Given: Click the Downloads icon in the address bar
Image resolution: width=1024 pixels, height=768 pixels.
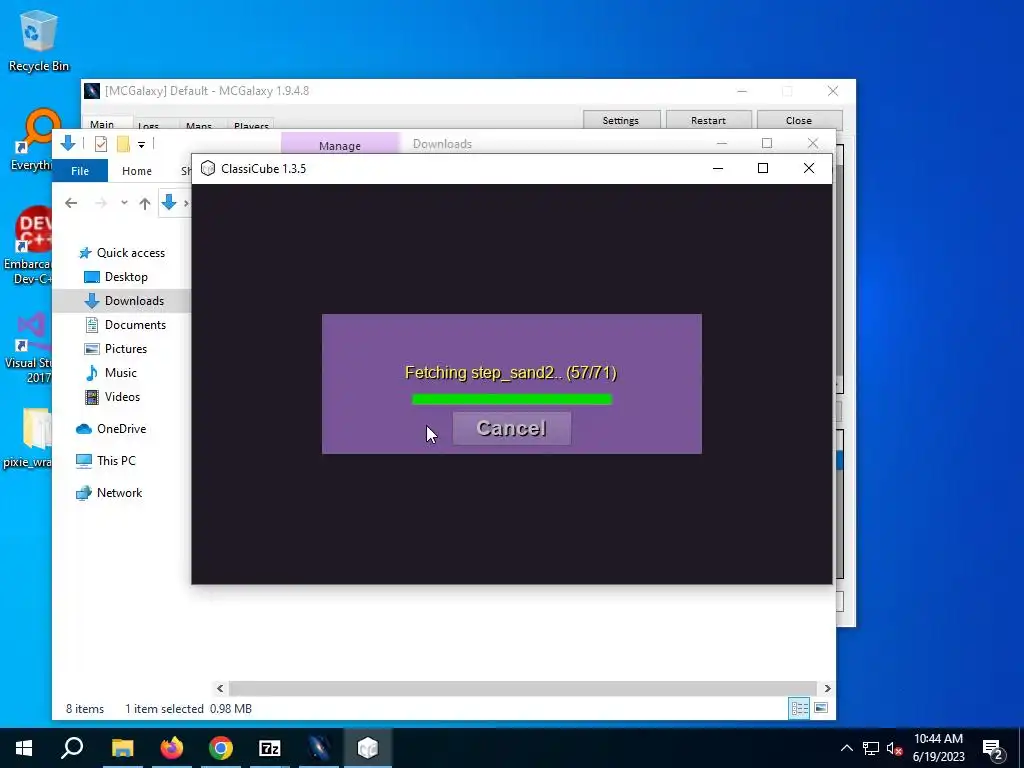Looking at the screenshot, I should [x=168, y=202].
